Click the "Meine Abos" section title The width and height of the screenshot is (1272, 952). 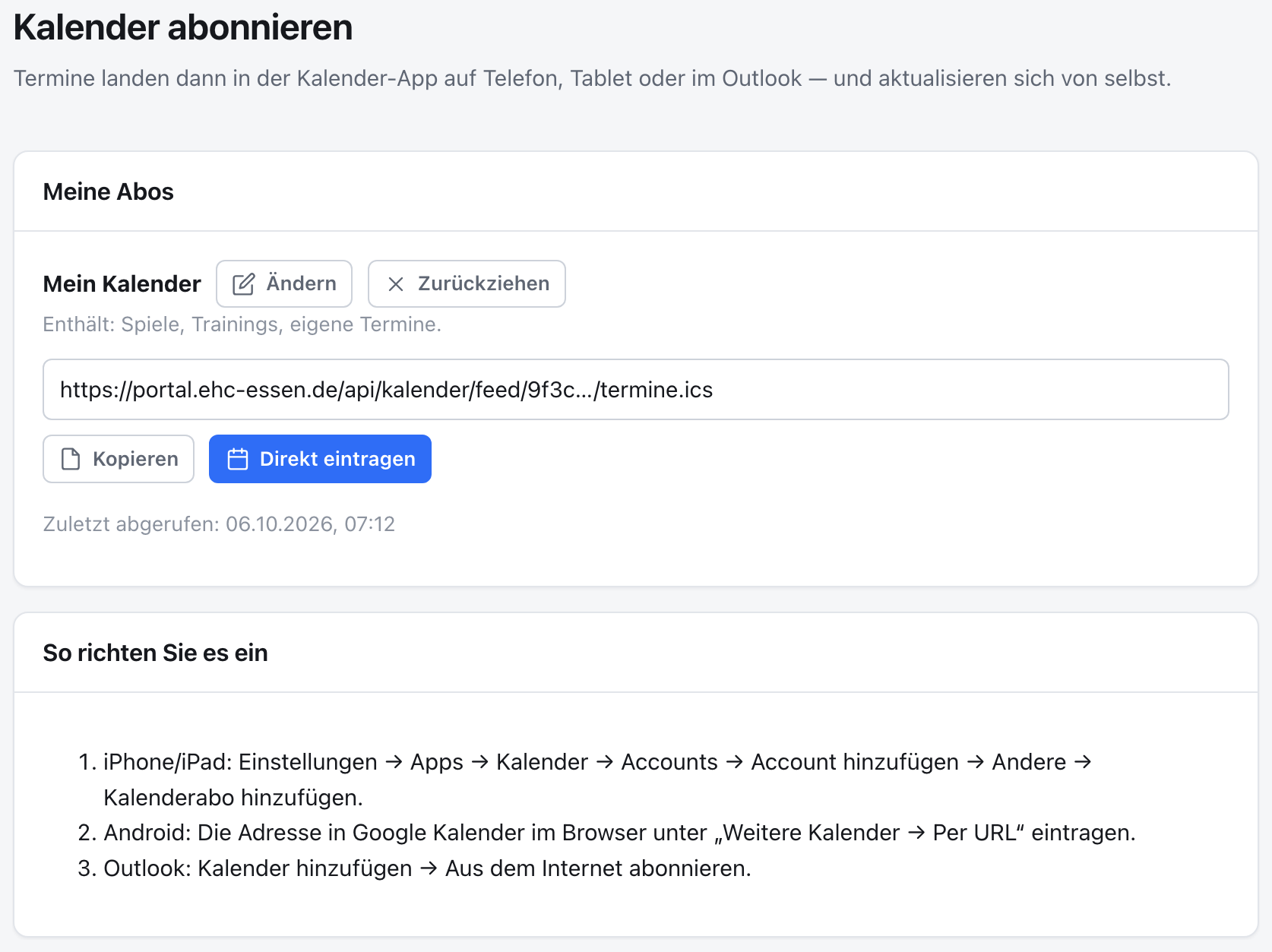pos(109,191)
